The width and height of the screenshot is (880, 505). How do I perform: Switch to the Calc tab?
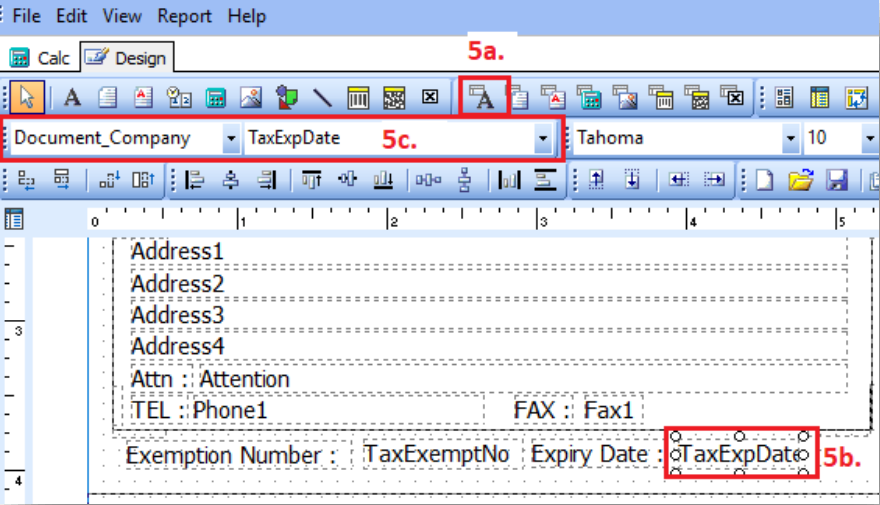click(40, 58)
